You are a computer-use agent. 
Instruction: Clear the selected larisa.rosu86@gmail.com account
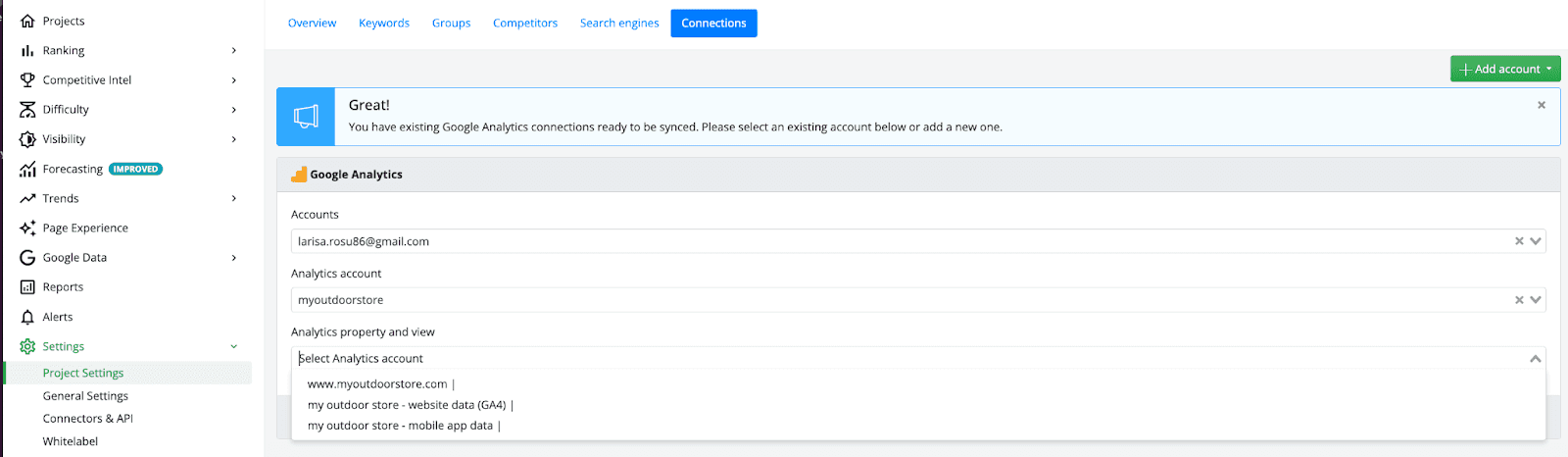[x=1519, y=241]
